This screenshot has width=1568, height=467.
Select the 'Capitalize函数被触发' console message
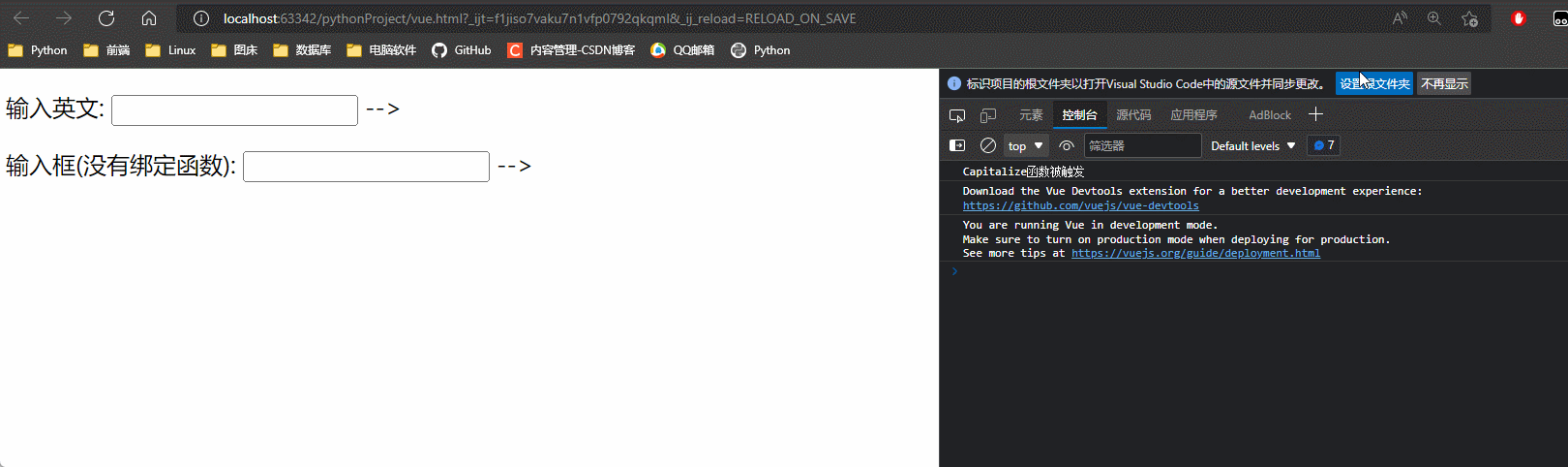click(x=1023, y=171)
